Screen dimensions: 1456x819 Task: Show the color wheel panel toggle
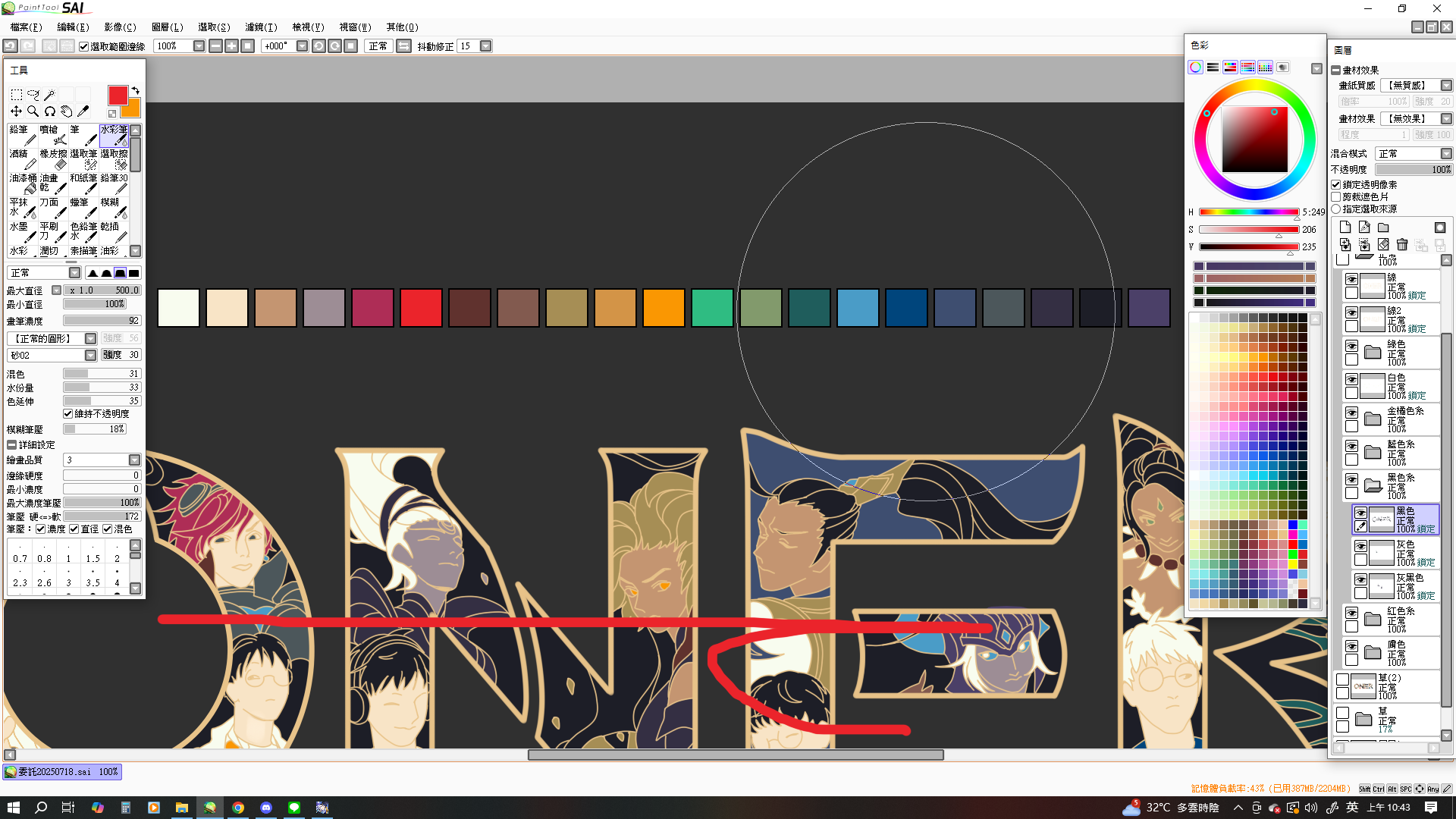point(1196,67)
